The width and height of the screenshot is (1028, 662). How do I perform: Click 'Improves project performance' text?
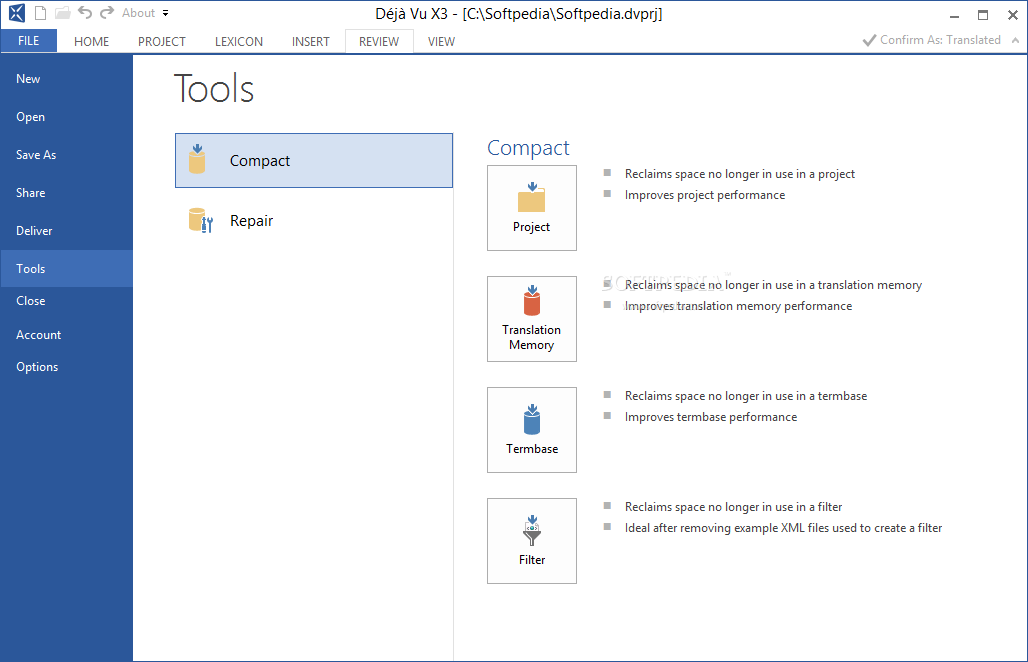point(705,195)
